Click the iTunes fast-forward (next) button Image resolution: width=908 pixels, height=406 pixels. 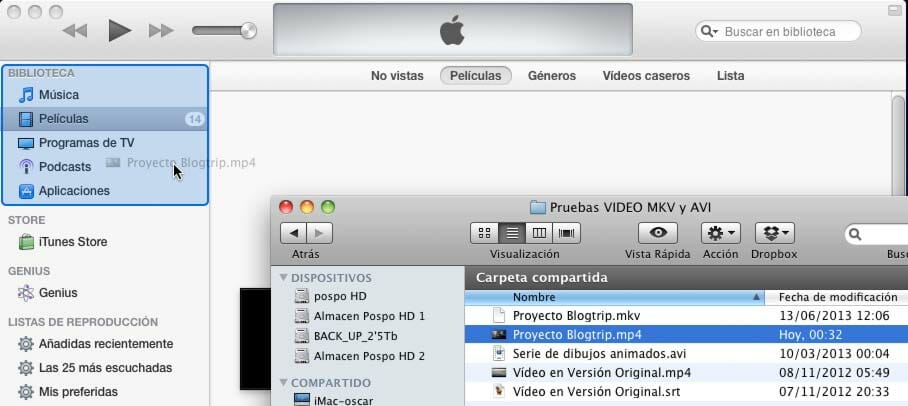coord(161,31)
